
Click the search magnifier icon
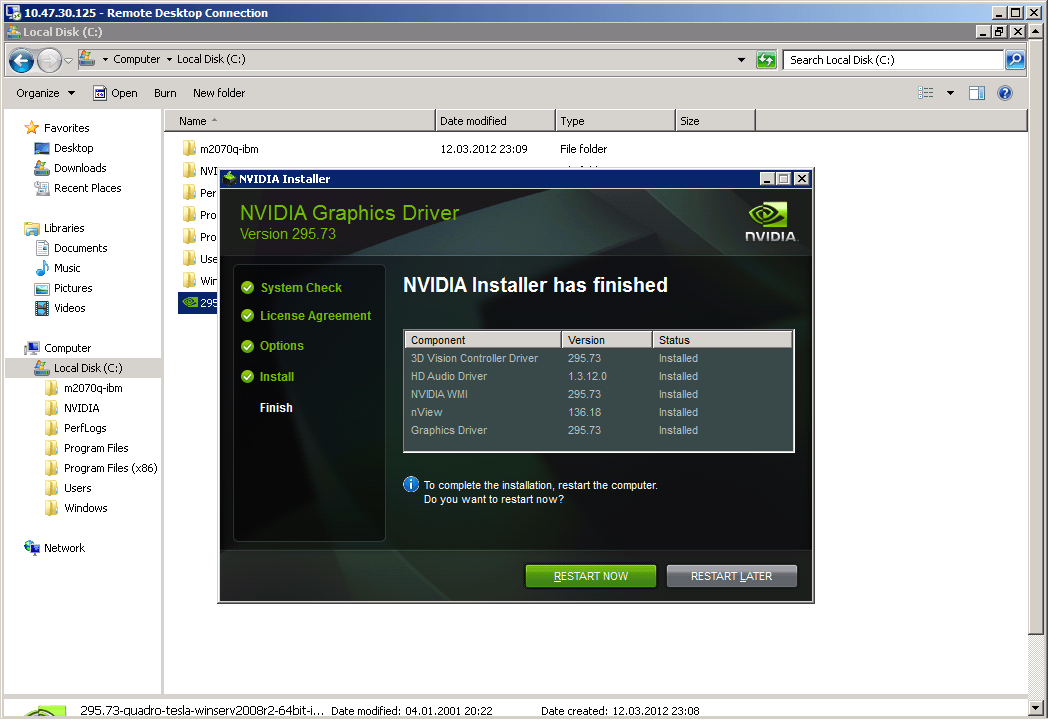coord(1015,60)
